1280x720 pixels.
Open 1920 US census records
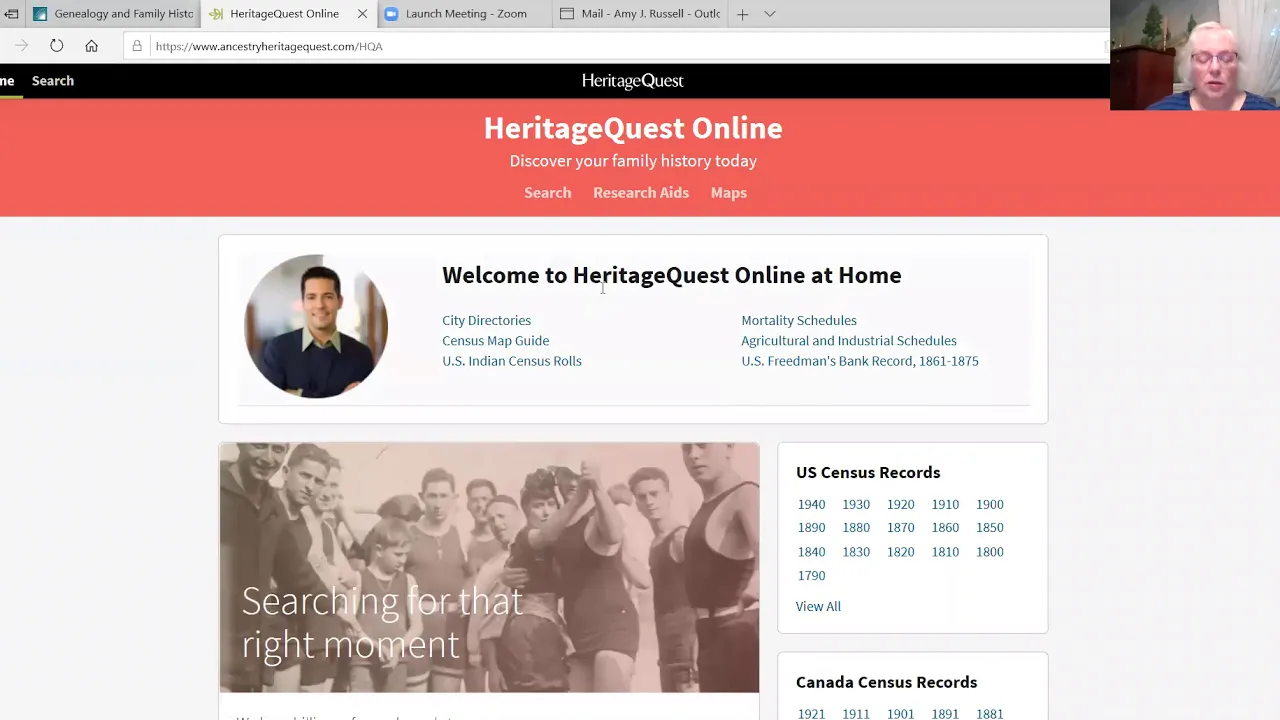pyautogui.click(x=901, y=505)
